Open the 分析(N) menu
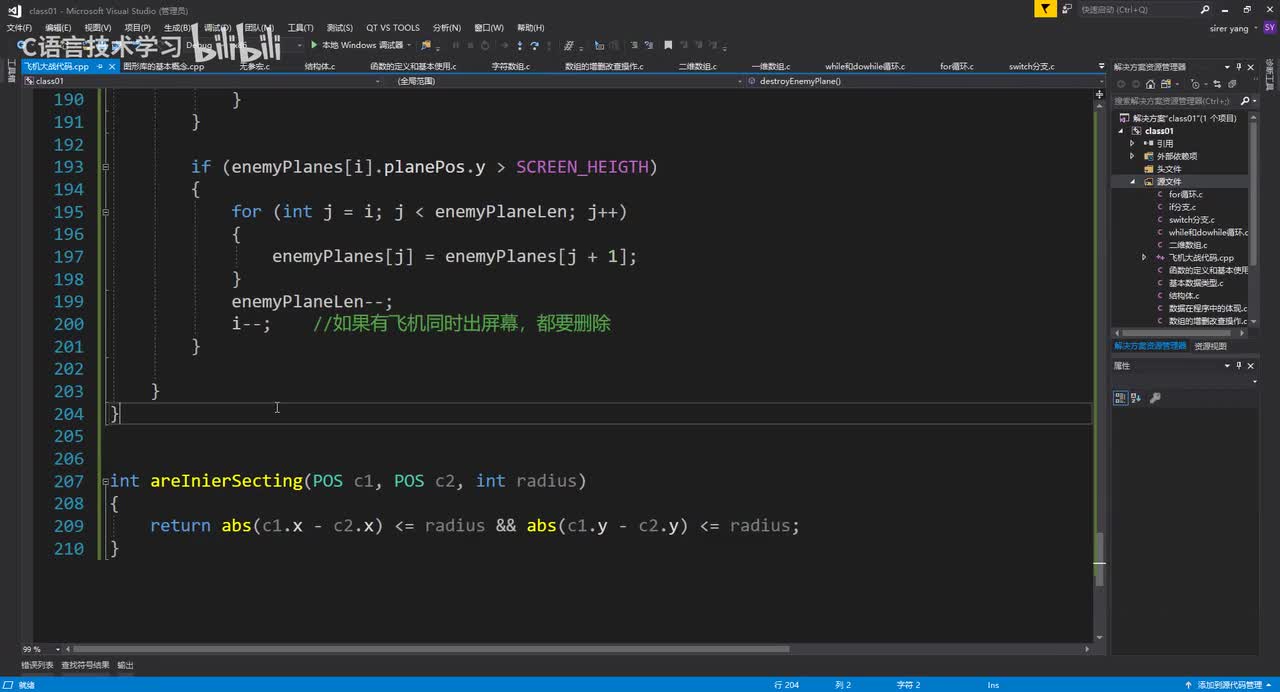This screenshot has height=692, width=1280. (447, 28)
